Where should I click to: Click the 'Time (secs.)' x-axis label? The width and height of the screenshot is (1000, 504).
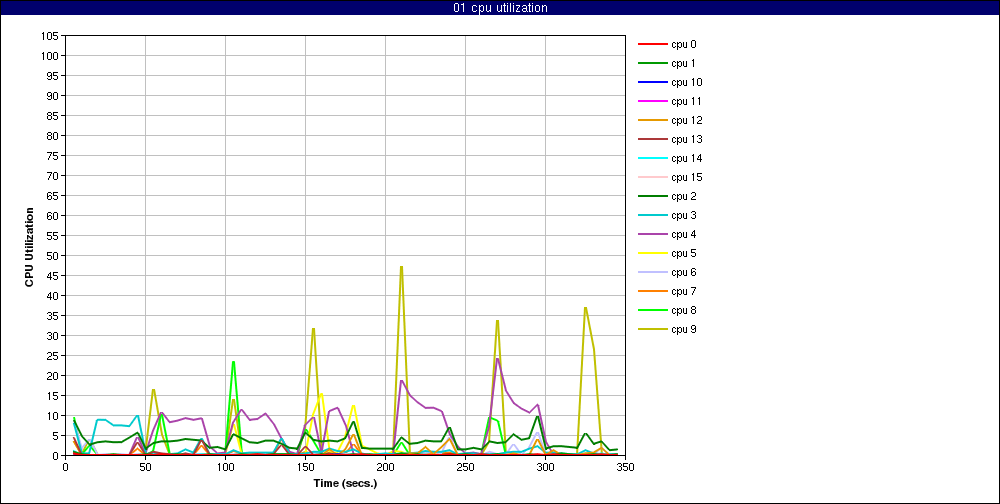(x=345, y=483)
